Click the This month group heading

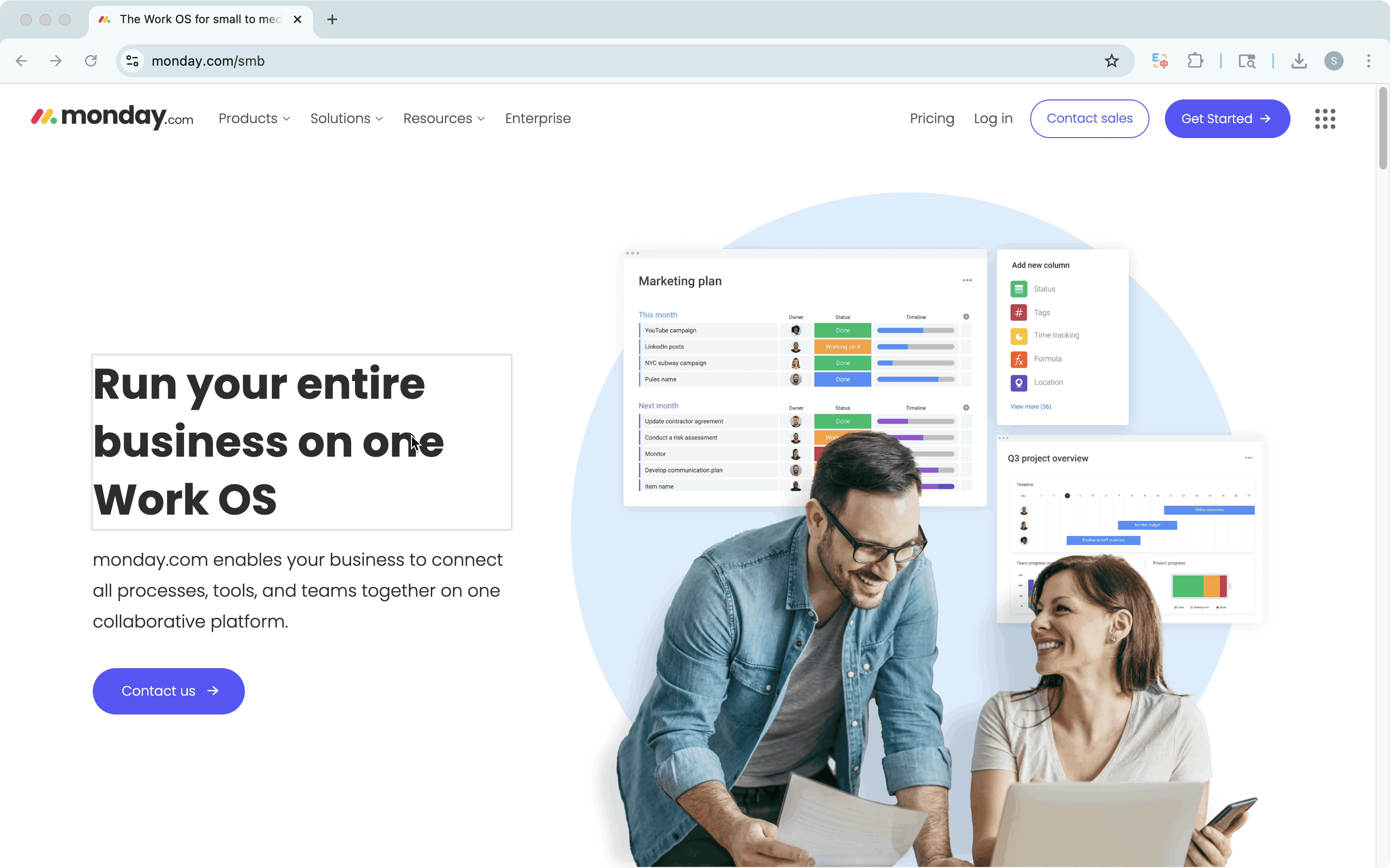657,315
